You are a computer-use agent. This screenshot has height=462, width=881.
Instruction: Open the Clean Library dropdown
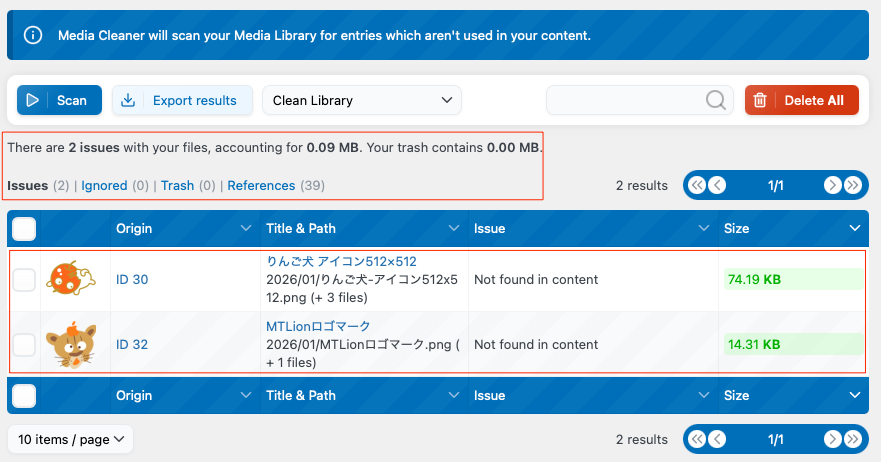[x=361, y=100]
